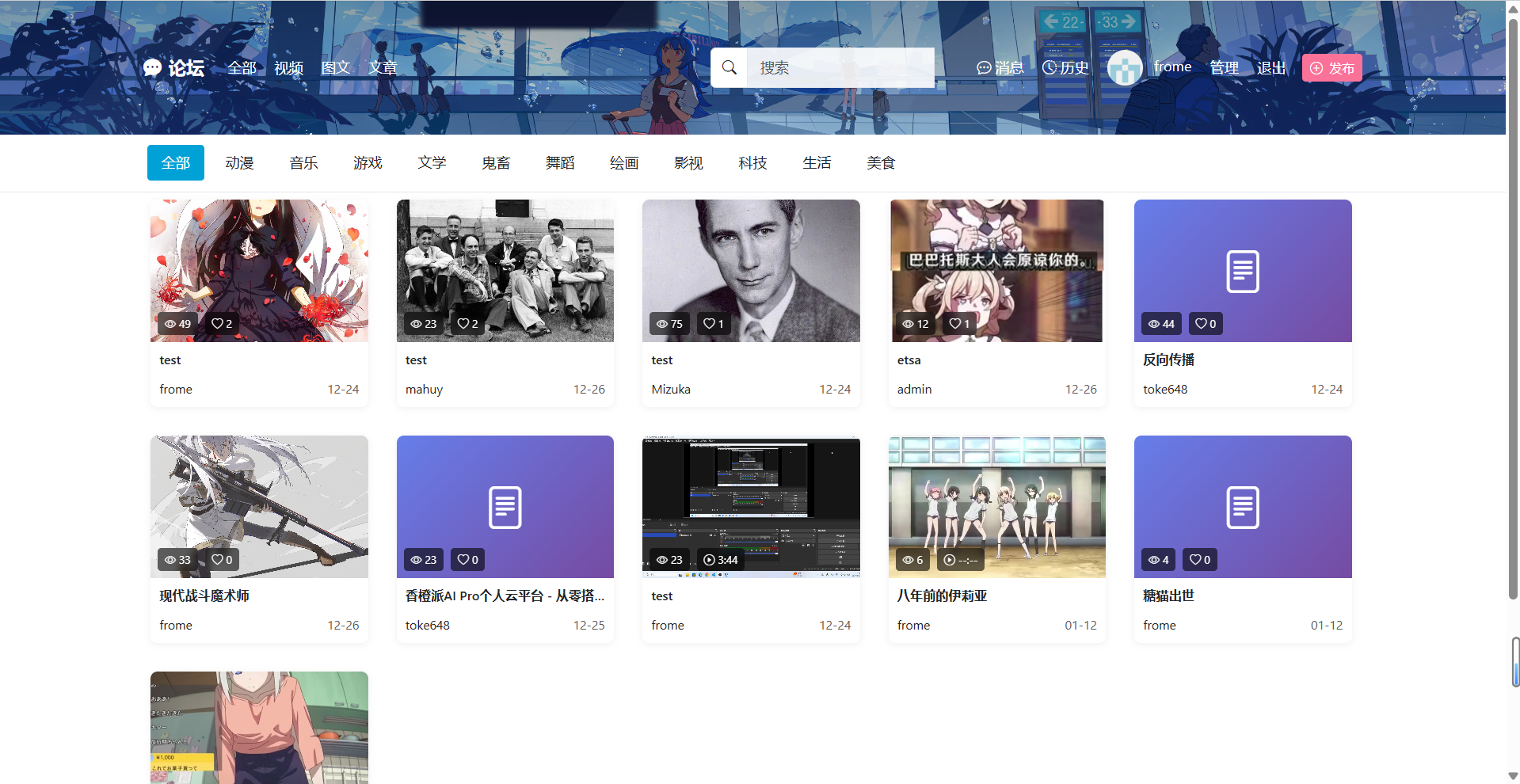
Task: Switch to the 美食 category tab
Action: pyautogui.click(x=881, y=162)
